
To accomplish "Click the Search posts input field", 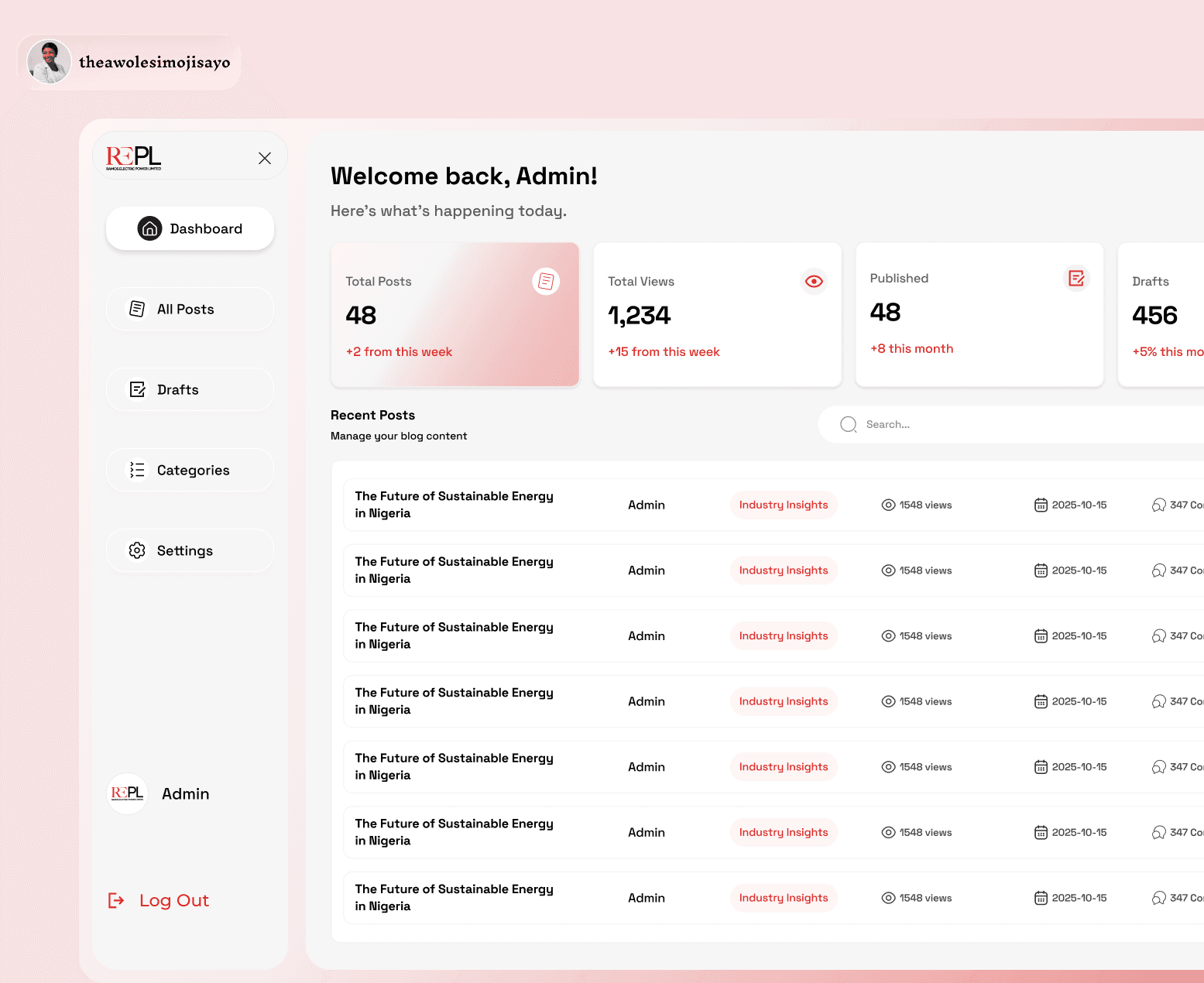I will click(1010, 424).
